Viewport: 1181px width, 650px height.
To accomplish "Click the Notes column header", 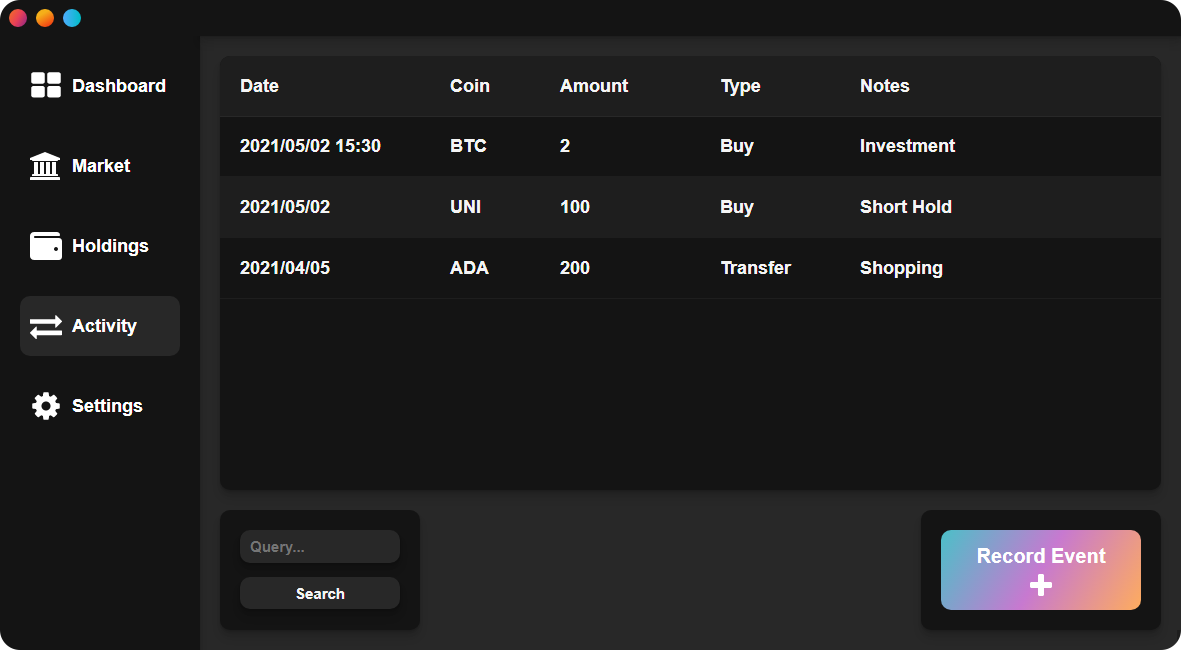I will [x=885, y=86].
